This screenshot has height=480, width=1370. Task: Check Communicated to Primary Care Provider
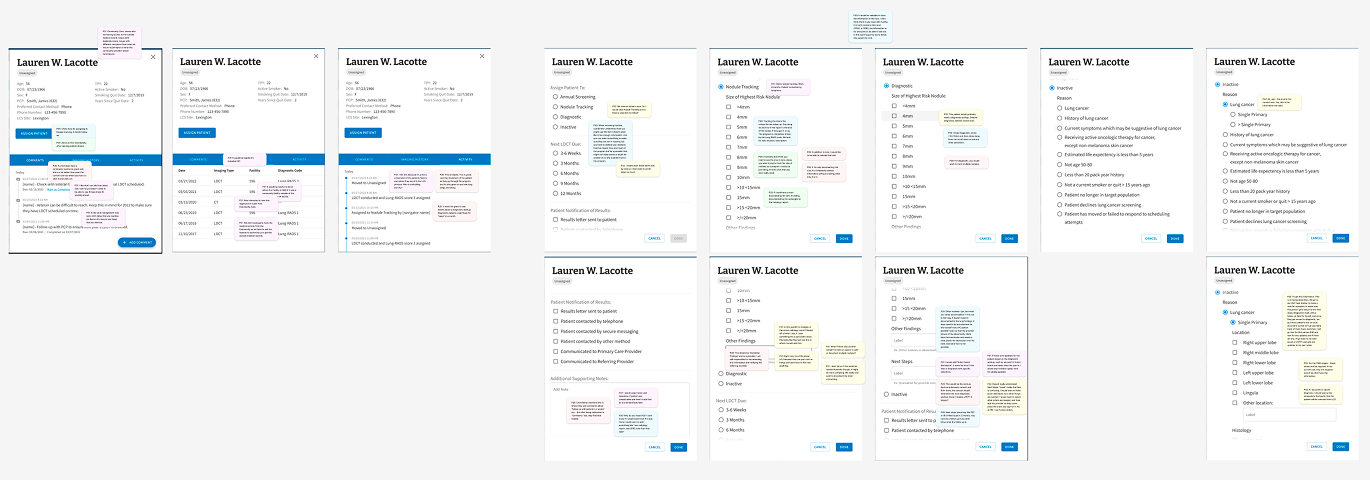coord(555,351)
